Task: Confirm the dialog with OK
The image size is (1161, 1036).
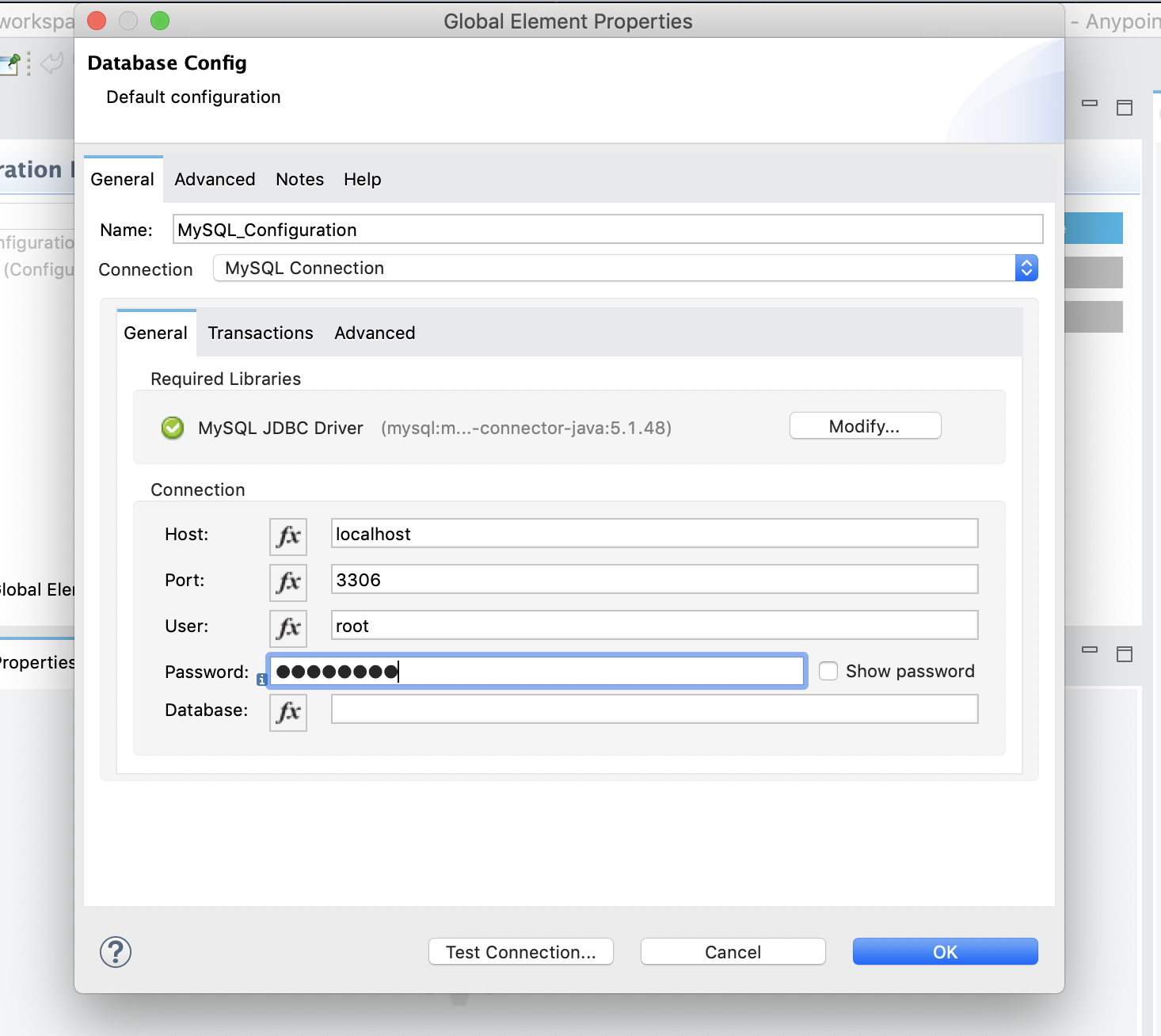Action: click(x=945, y=952)
